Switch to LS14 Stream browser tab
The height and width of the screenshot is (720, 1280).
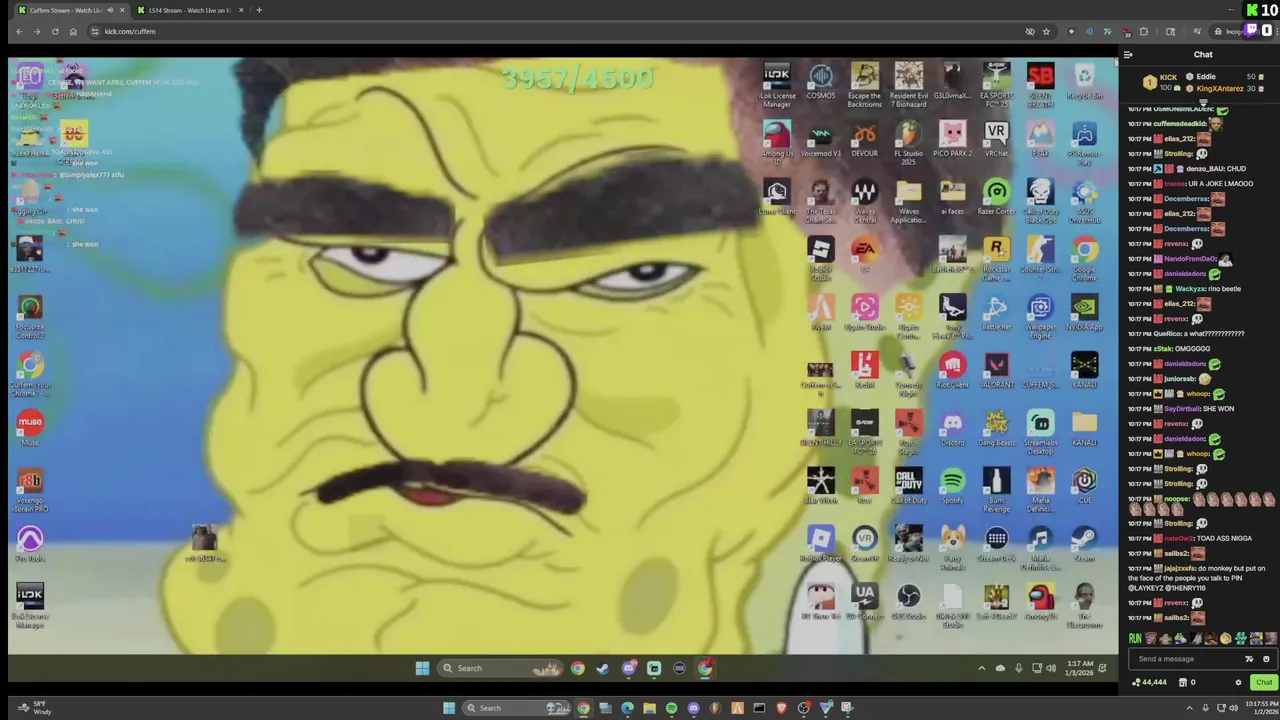pos(190,10)
